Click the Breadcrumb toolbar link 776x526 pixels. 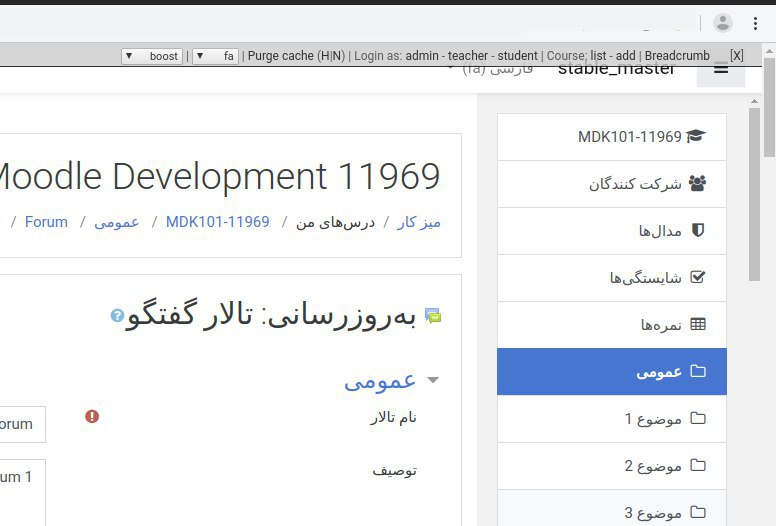click(677, 55)
